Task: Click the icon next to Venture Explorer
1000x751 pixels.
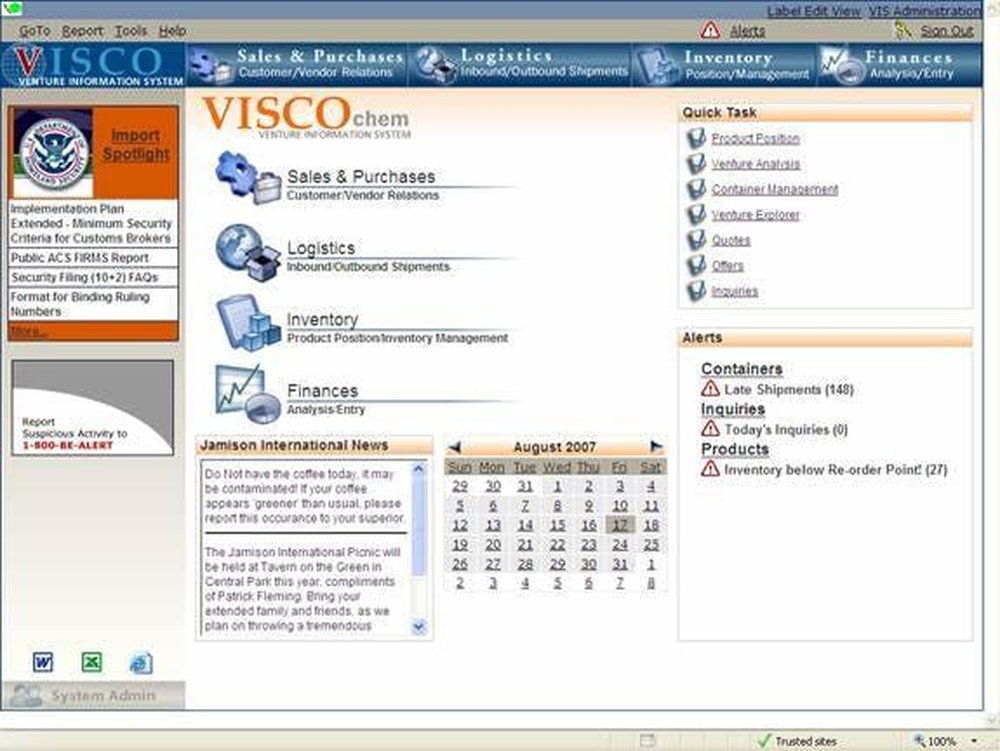Action: click(x=696, y=215)
